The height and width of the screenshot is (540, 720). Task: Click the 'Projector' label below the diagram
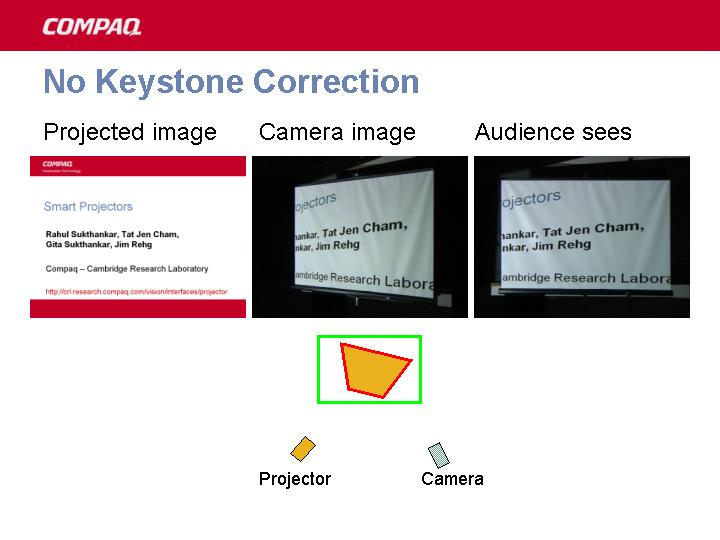click(294, 479)
